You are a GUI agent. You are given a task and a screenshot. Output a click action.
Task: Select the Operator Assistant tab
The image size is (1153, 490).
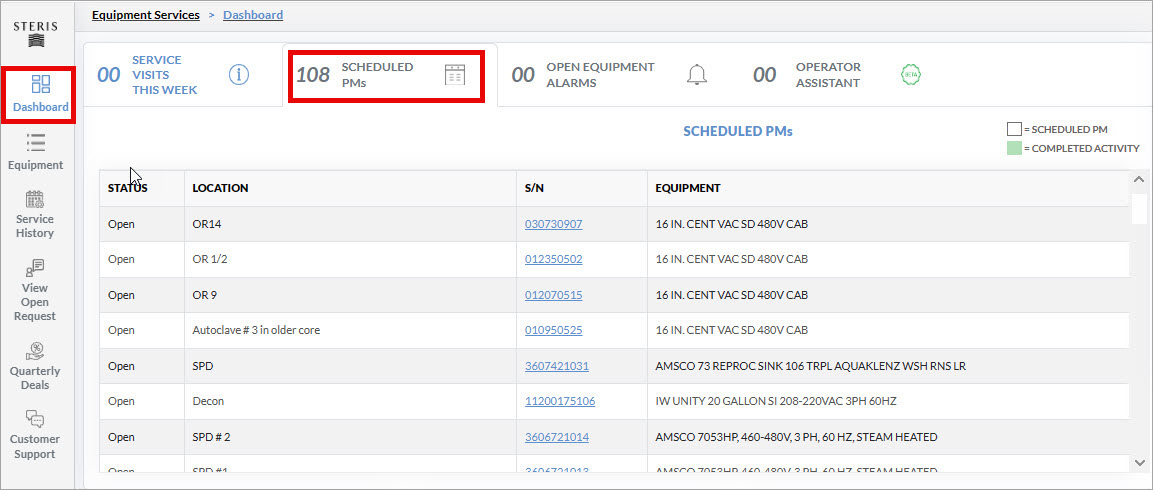[838, 75]
